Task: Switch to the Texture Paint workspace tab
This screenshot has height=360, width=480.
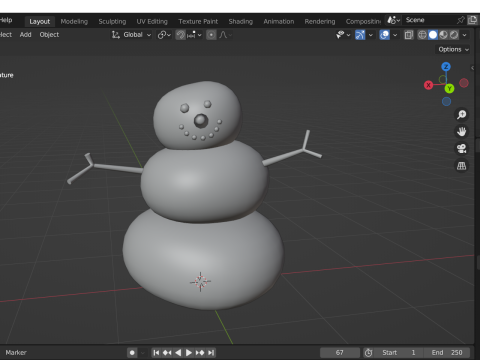Action: [198, 22]
